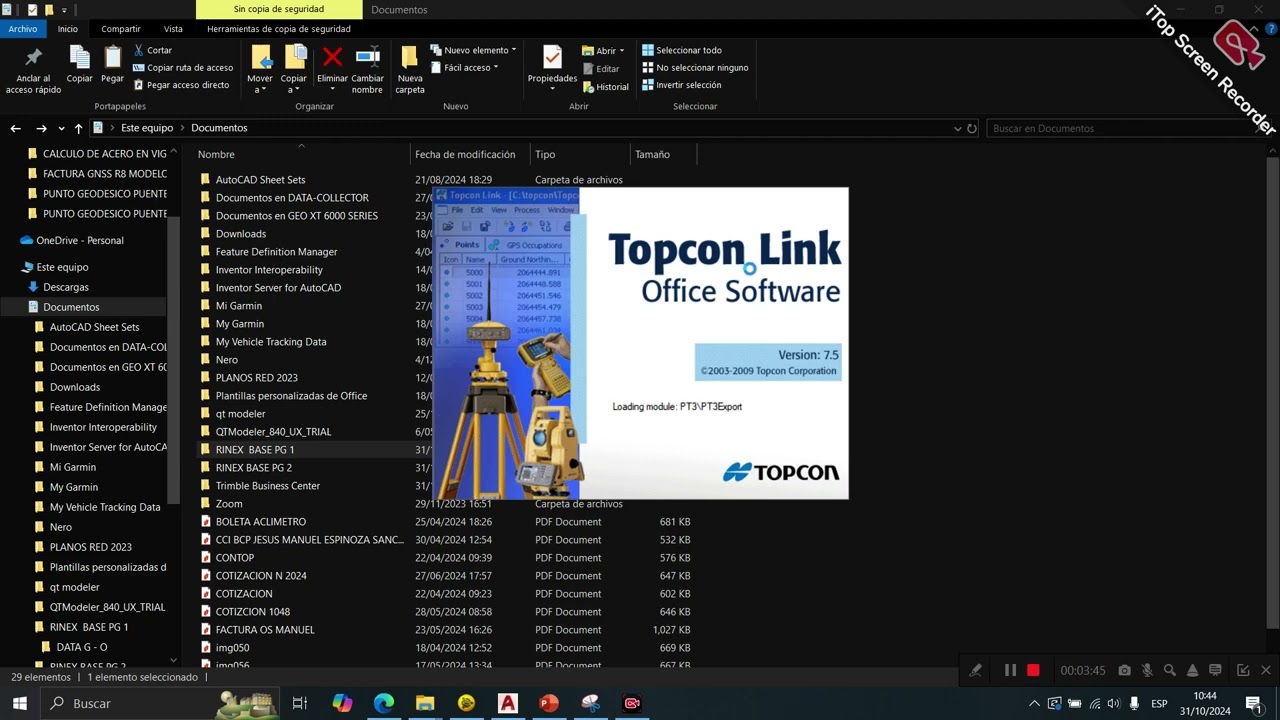Image resolution: width=1280 pixels, height=720 pixels.
Task: Click the red Eliminar icon
Action: pos(332,57)
